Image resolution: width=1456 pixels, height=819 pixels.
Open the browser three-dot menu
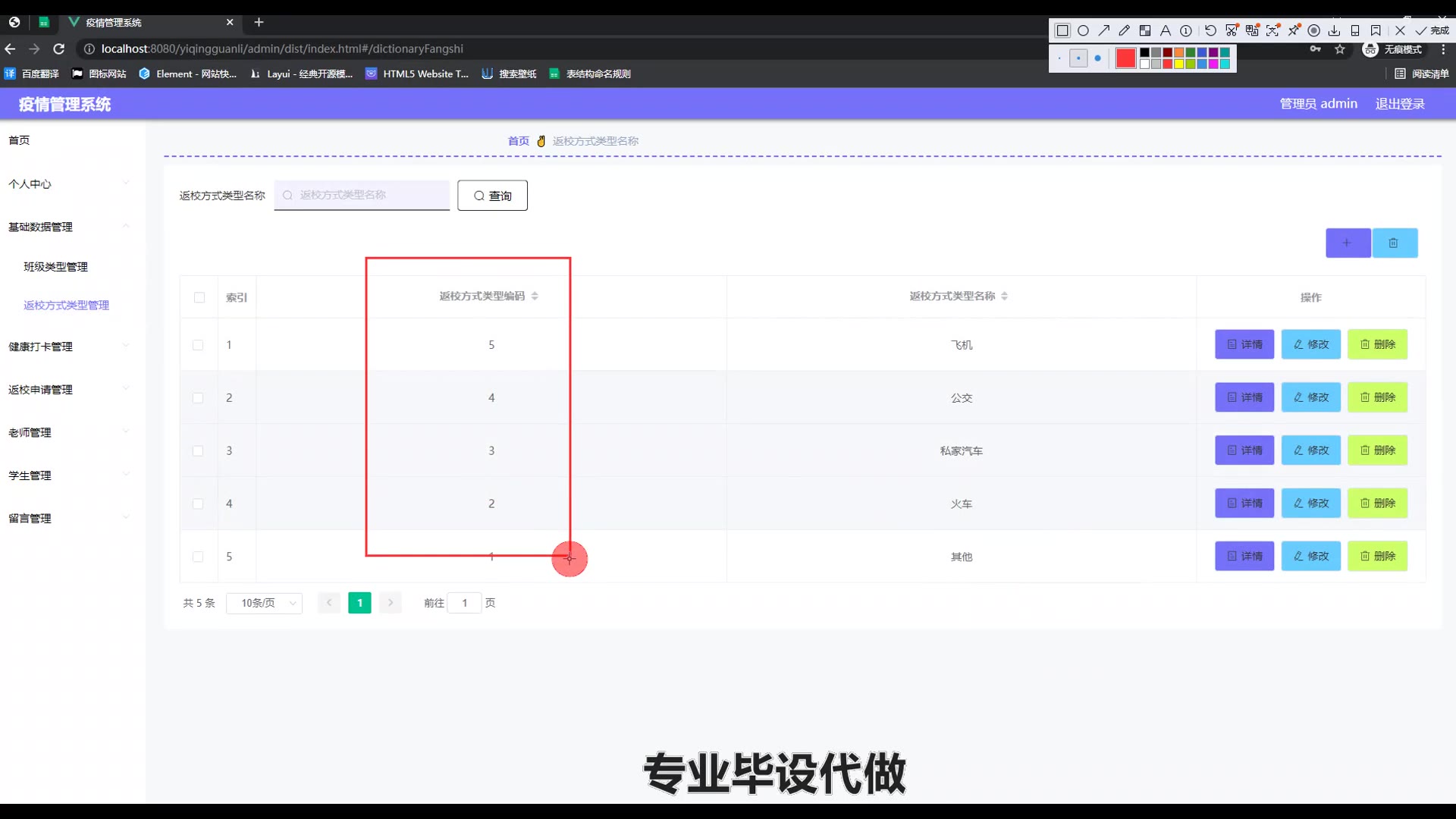1443,49
